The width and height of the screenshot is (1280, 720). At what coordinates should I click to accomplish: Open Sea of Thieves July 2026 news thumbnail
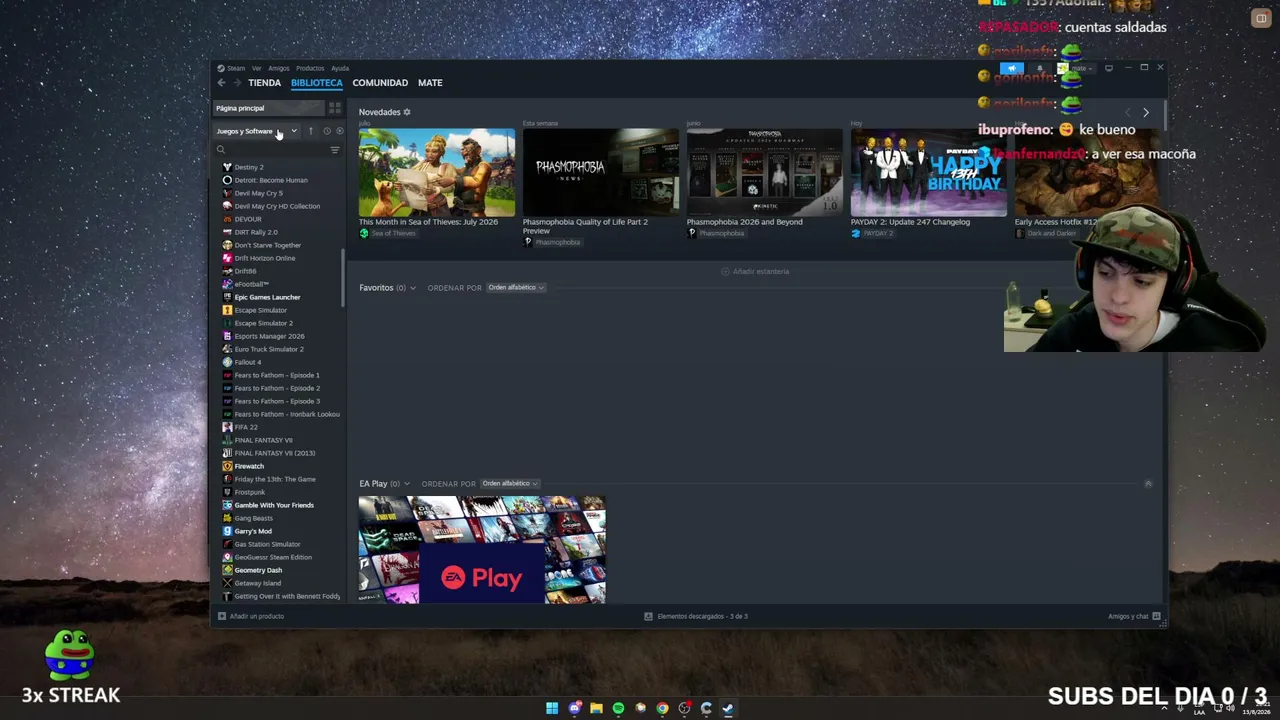click(437, 172)
